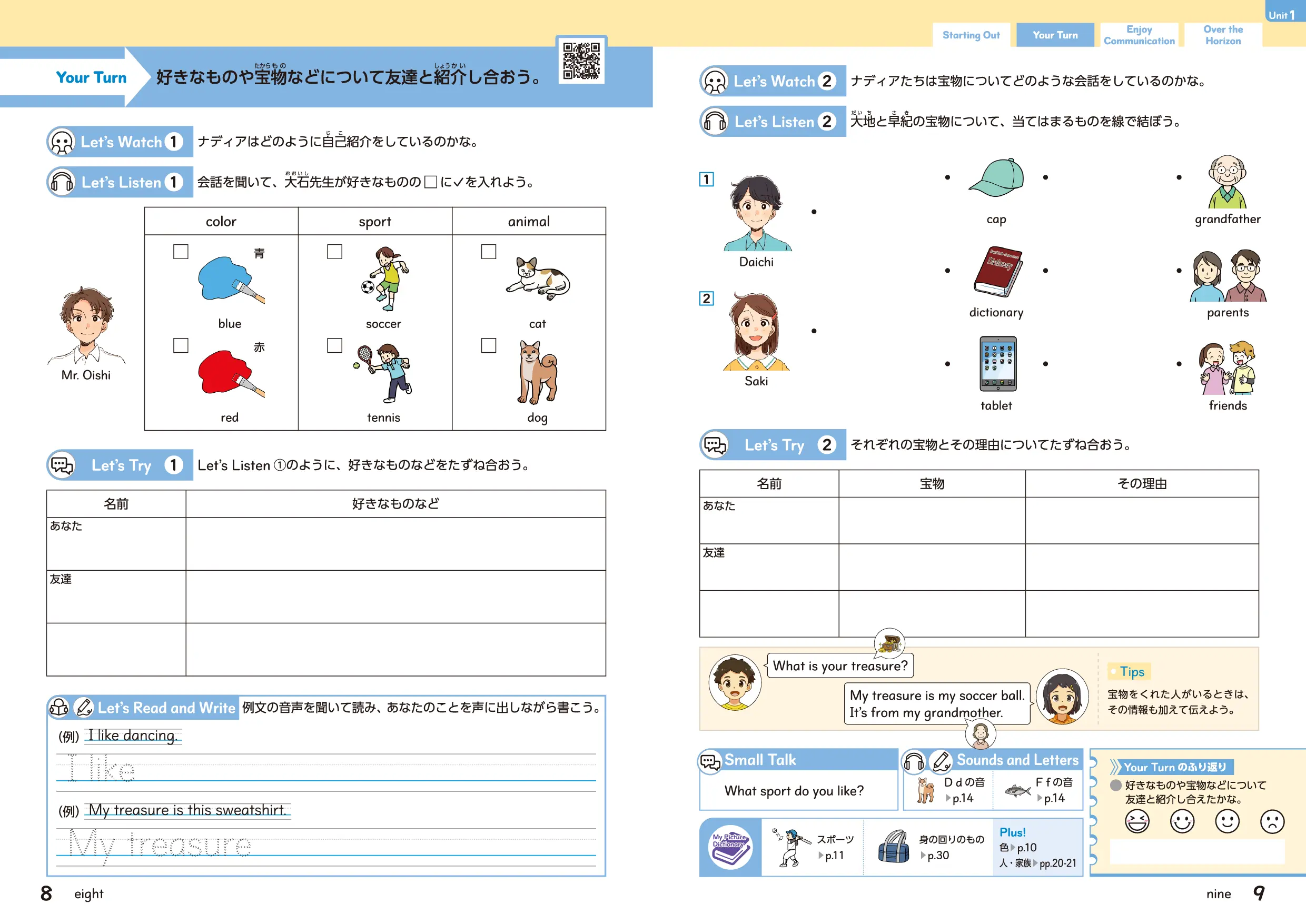The width and height of the screenshot is (1306, 924).
Task: Click the Small Talk heading
Action: click(x=760, y=760)
